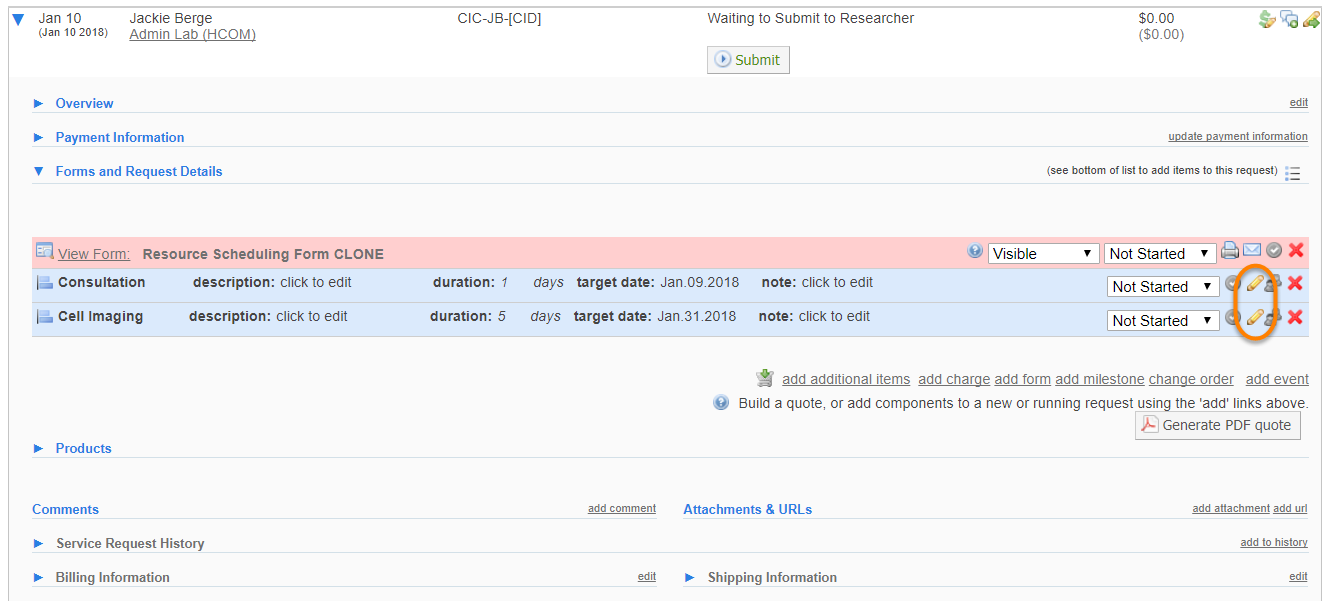Delete the Consultation milestone with red X
1332x601 pixels.
[x=1295, y=284]
